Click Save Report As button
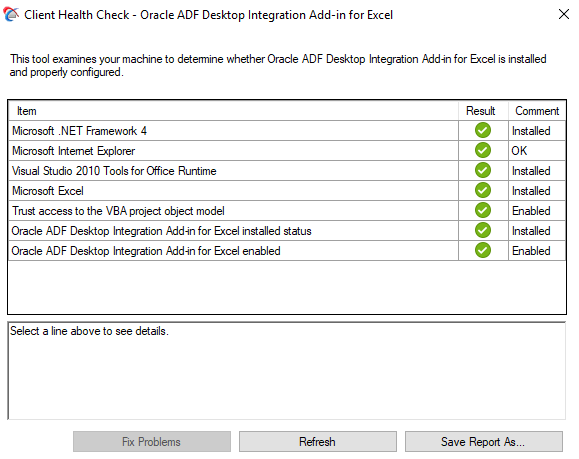The height and width of the screenshot is (459, 579). tap(484, 442)
